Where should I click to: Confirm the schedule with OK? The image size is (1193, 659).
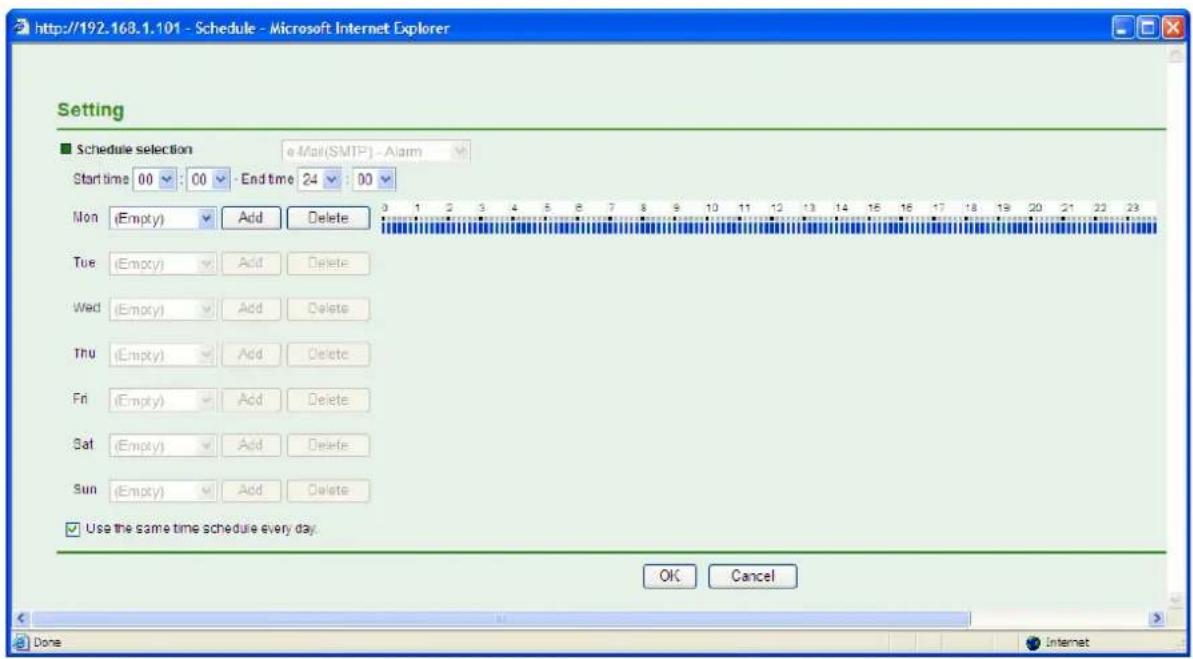click(x=669, y=576)
